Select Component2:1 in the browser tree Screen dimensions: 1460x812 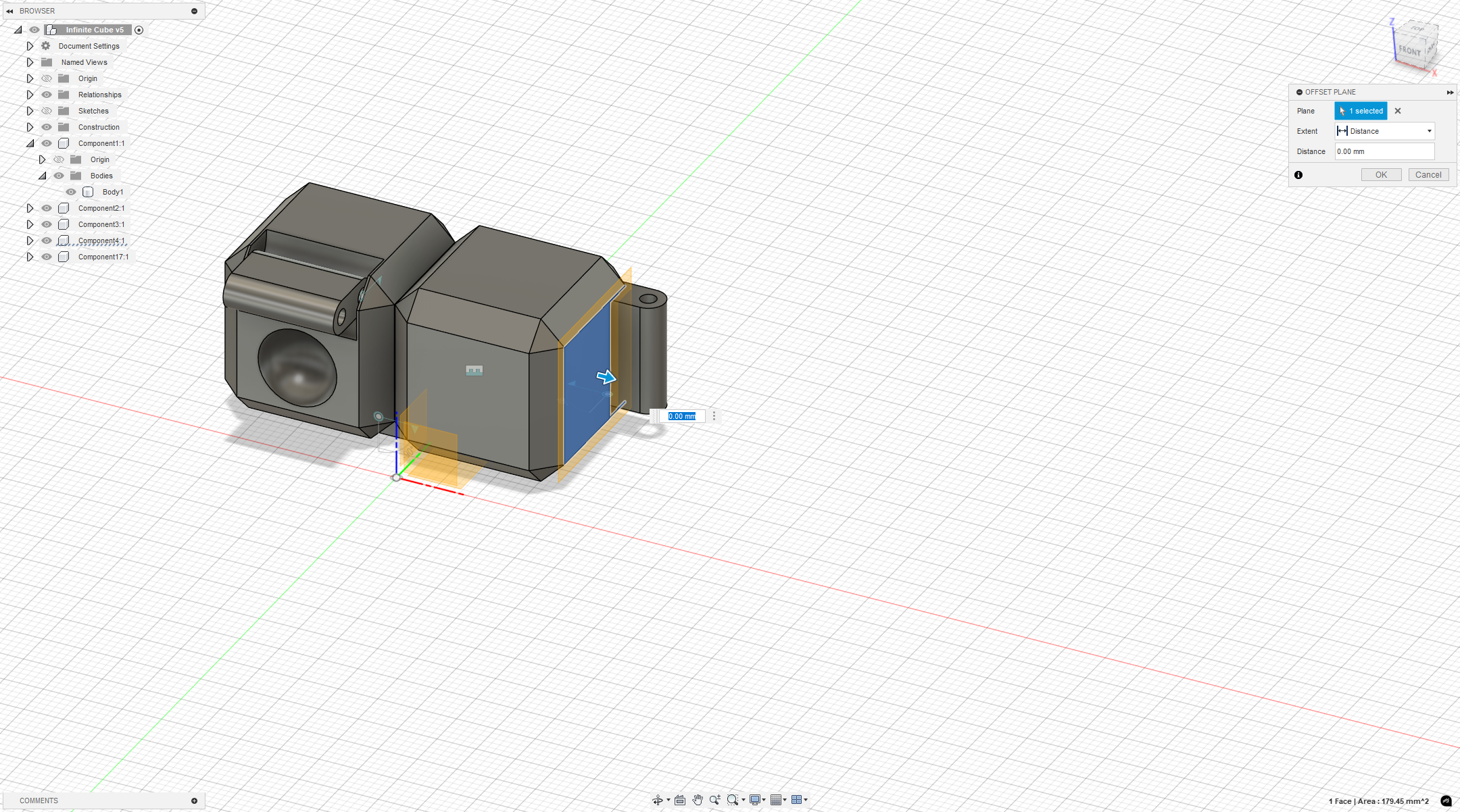pyautogui.click(x=101, y=208)
